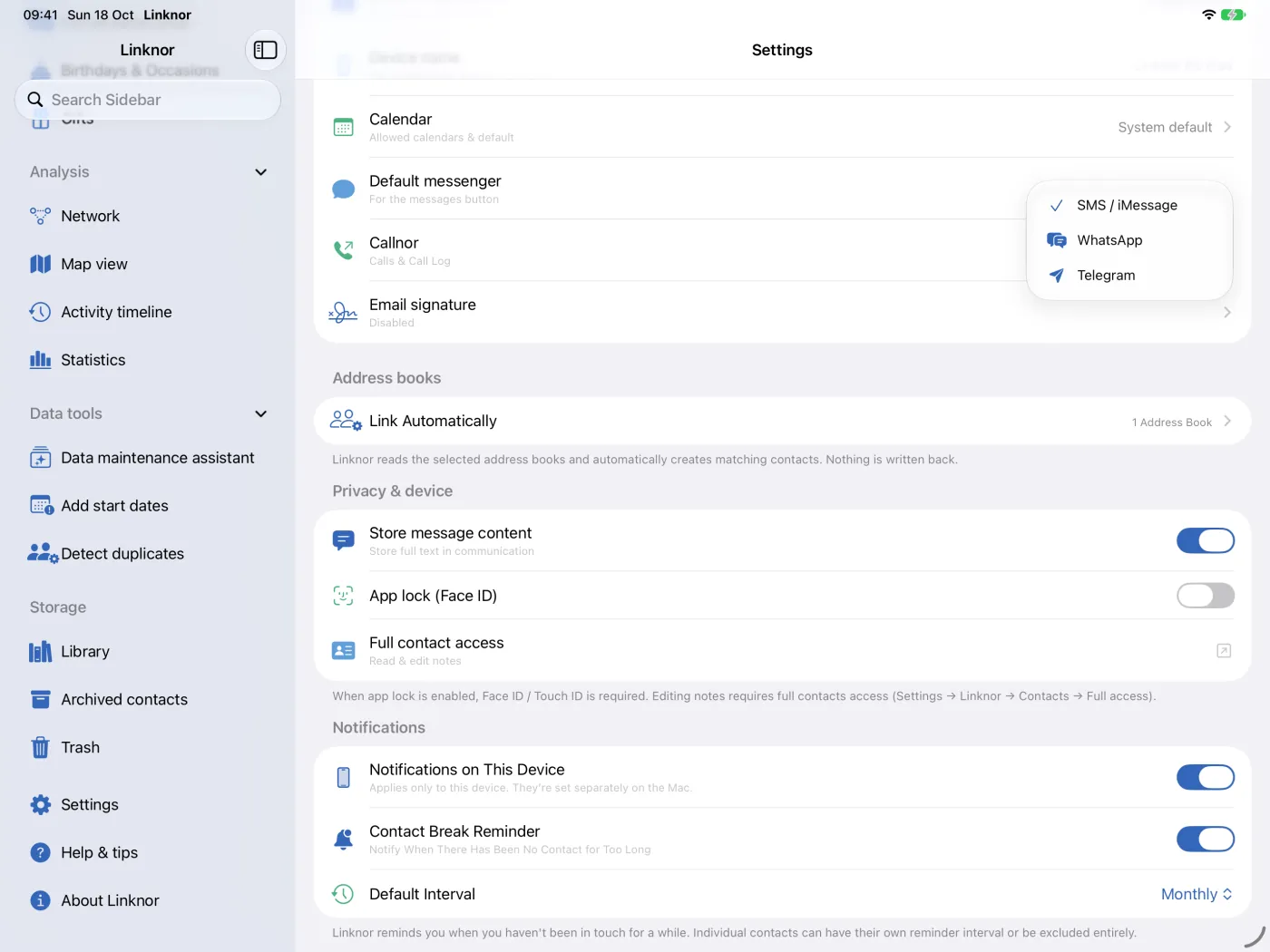Open Archived contacts label
Screen dimensions: 1270x952
point(124,699)
